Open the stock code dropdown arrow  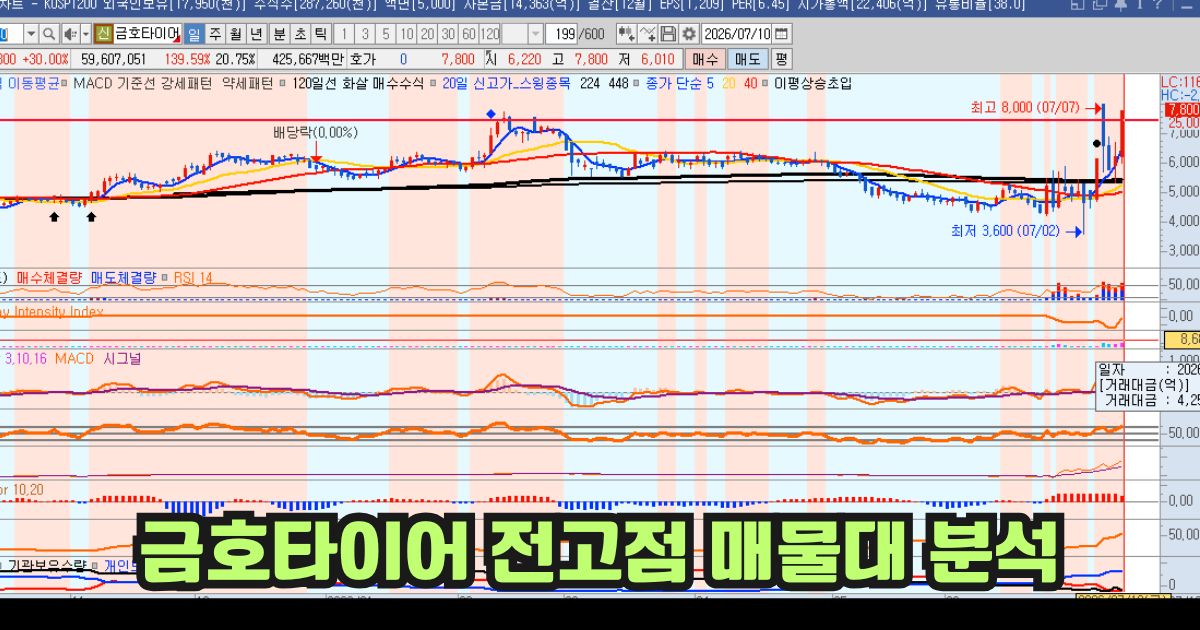(31, 34)
